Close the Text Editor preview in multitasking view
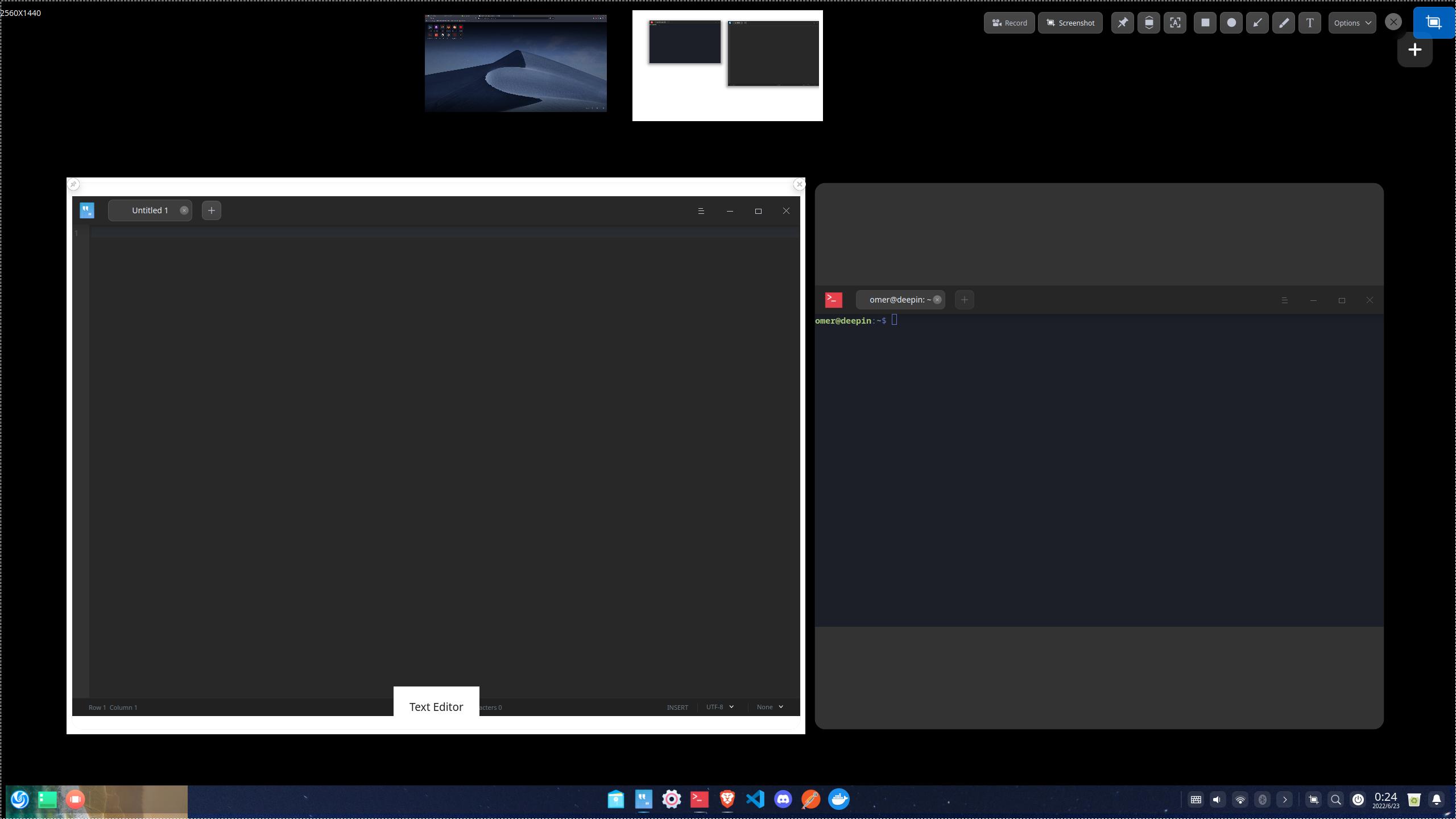This screenshot has height=819, width=1456. tap(799, 184)
